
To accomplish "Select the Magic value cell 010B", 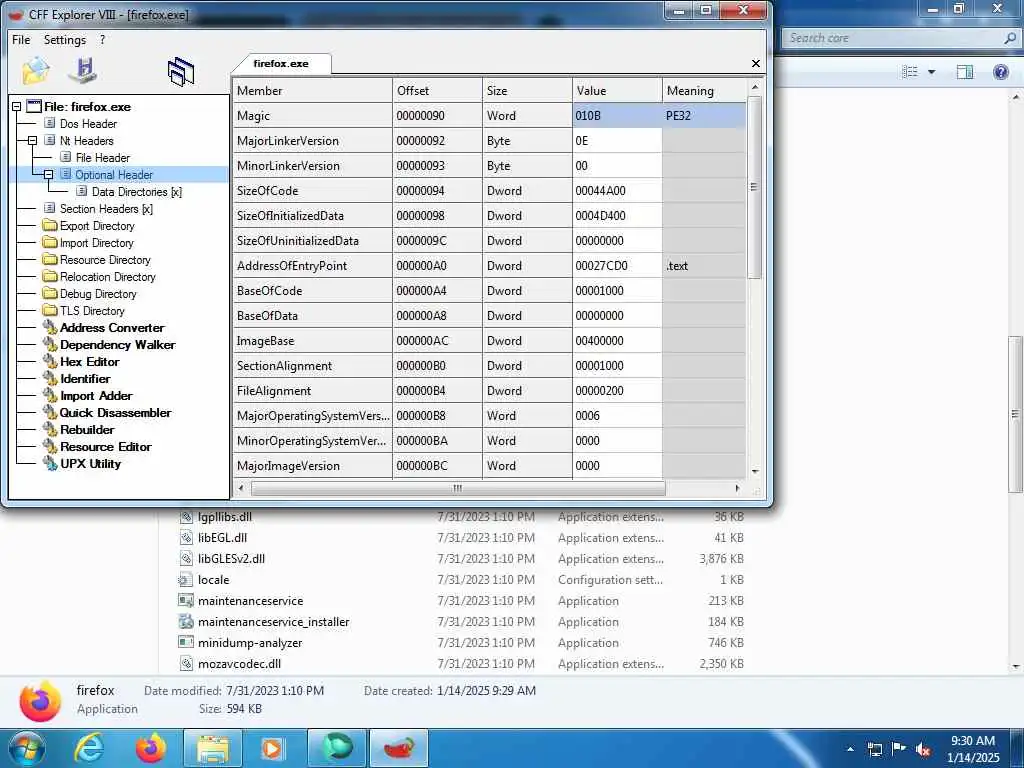I will (617, 116).
